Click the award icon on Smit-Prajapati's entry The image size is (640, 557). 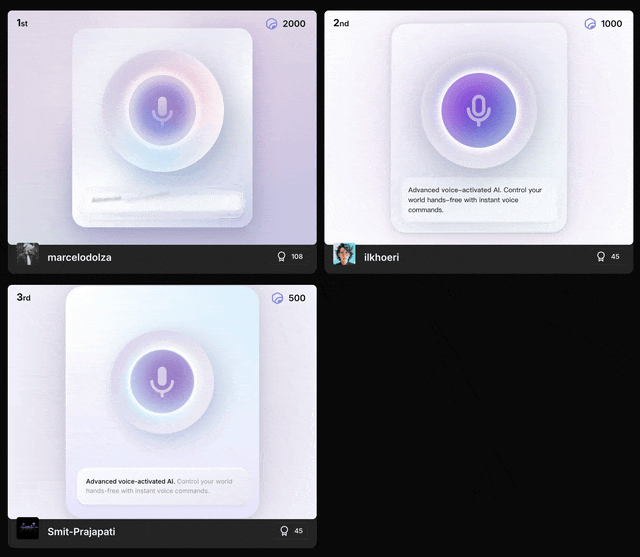283,531
